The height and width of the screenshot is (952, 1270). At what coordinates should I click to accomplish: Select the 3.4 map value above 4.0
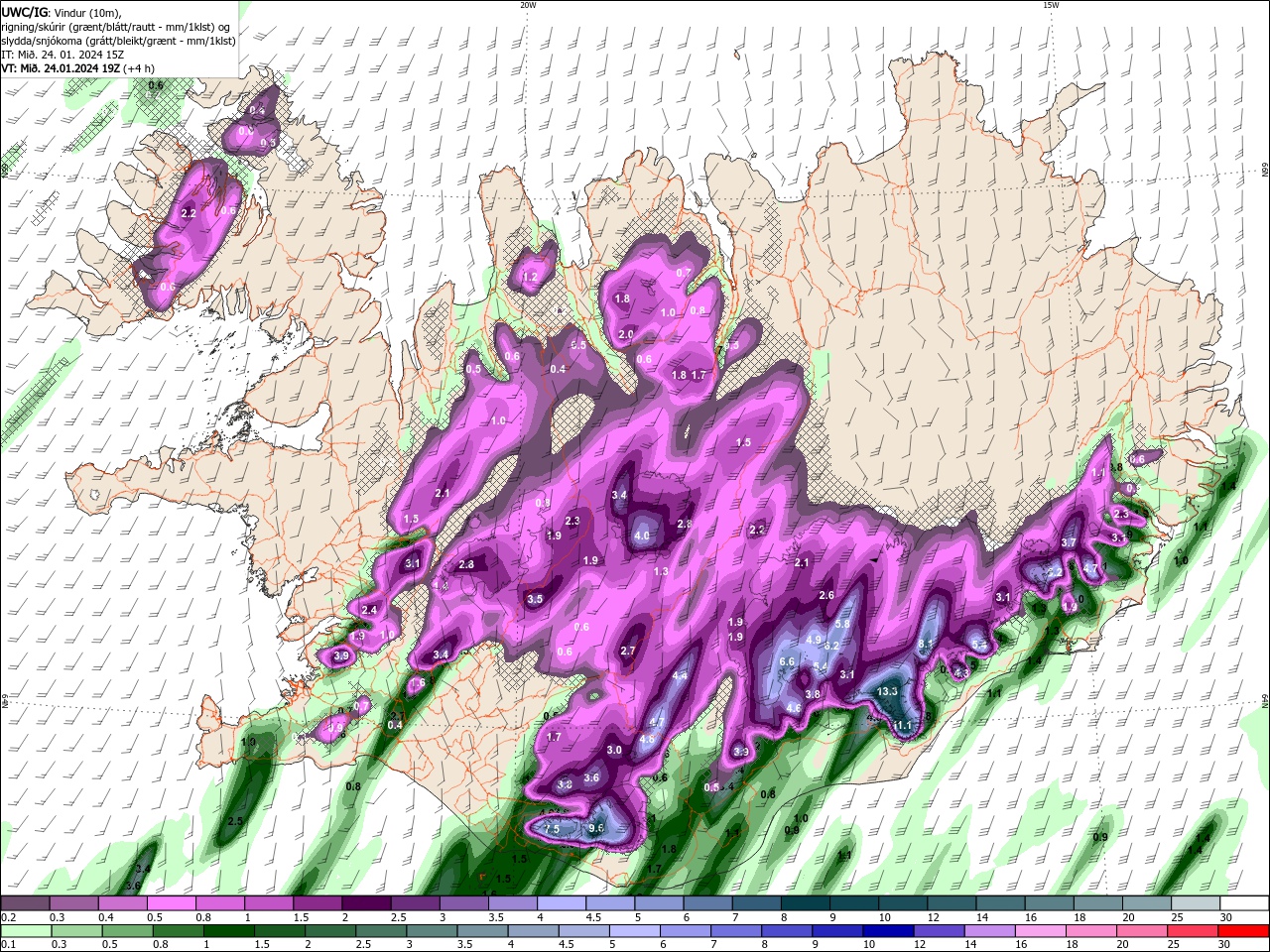click(x=619, y=495)
